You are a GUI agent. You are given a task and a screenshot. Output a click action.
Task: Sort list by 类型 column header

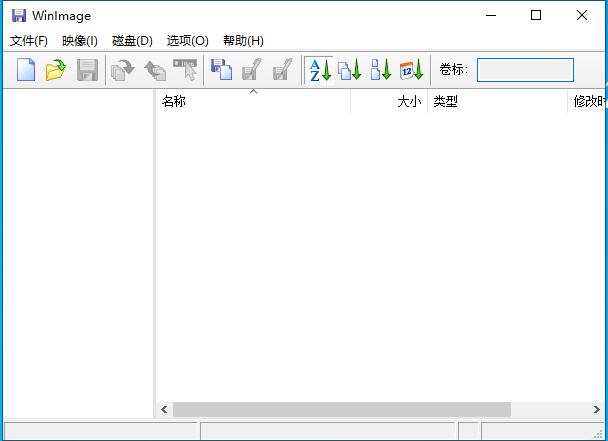497,101
